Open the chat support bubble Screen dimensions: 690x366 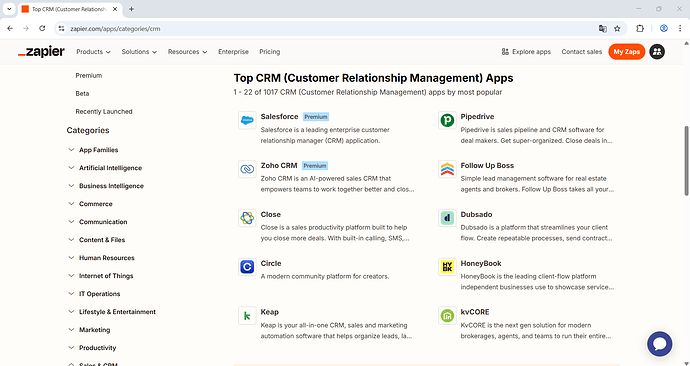(659, 344)
